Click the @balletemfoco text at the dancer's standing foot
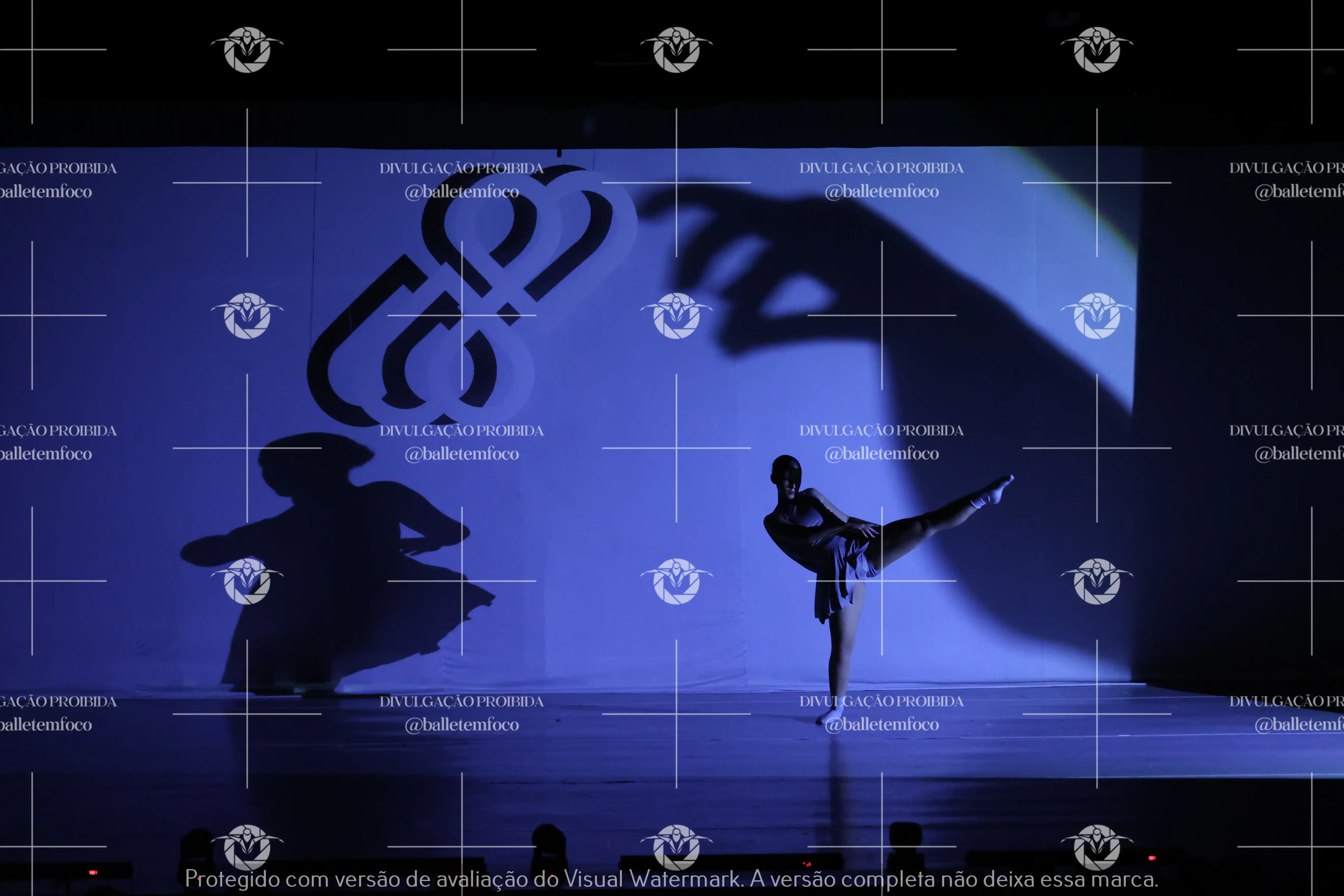Image resolution: width=1344 pixels, height=896 pixels. coord(882,725)
